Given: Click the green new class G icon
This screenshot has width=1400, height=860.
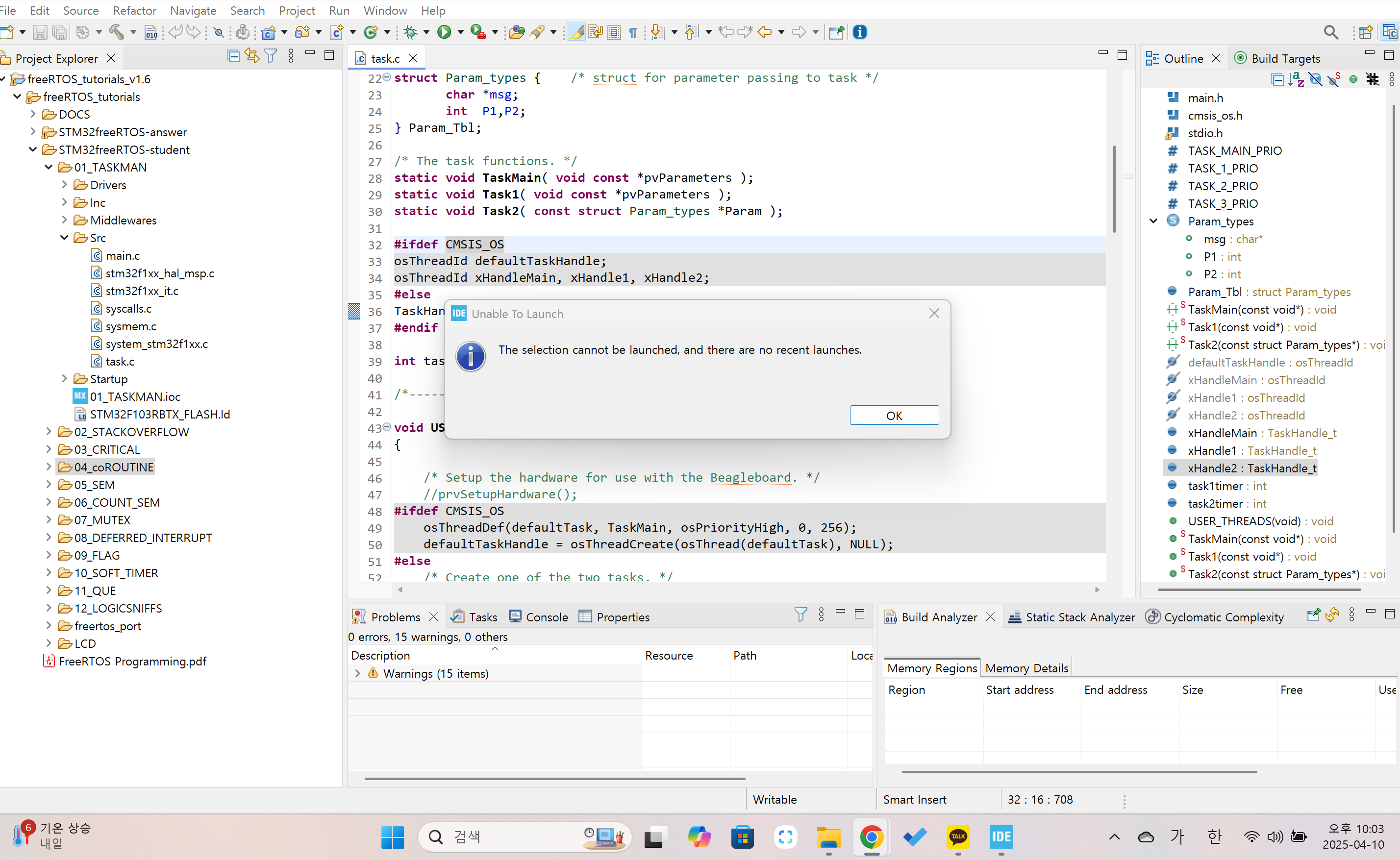Looking at the screenshot, I should [371, 32].
